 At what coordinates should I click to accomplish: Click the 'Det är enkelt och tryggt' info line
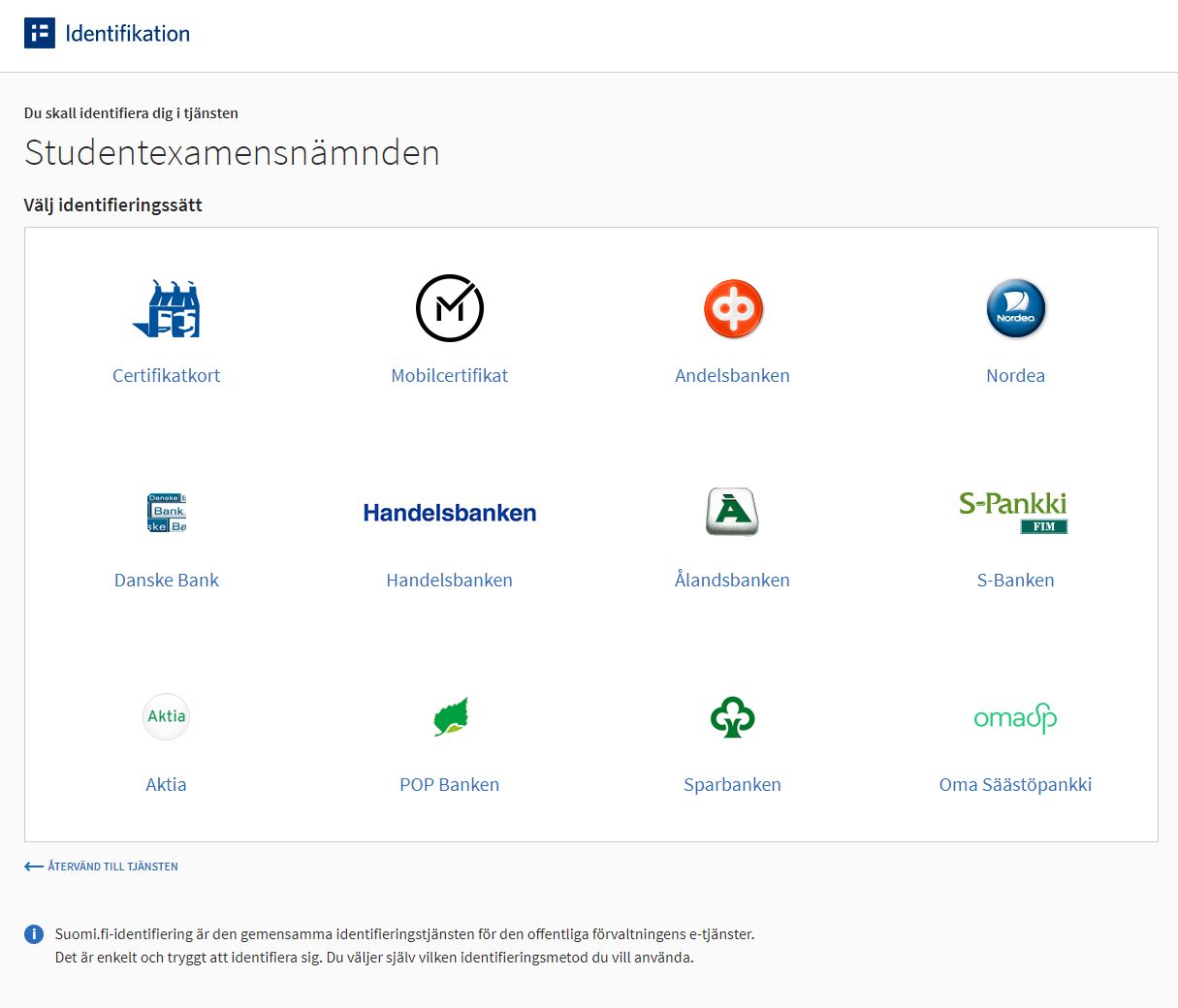374,958
